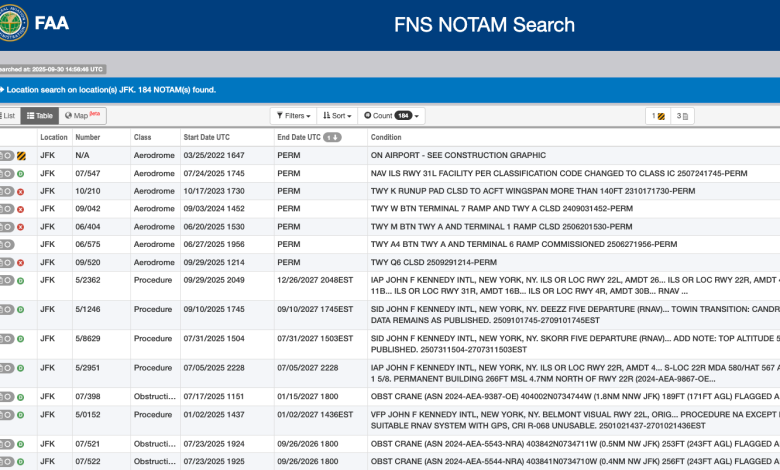The image size is (780, 470).
Task: Click the FNS NOTAM Search title
Action: pyautogui.click(x=485, y=25)
